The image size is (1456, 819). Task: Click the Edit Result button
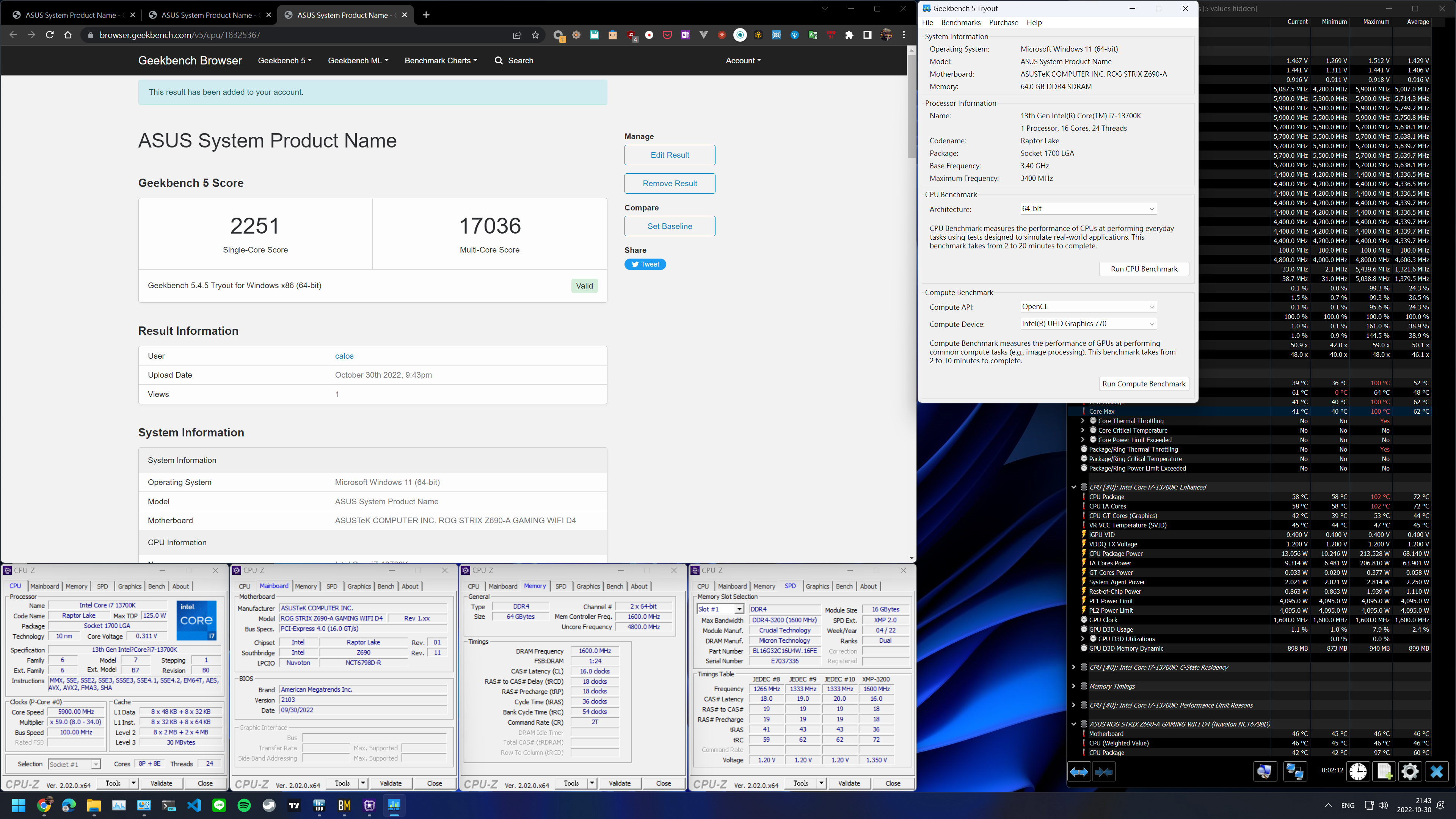tap(670, 155)
